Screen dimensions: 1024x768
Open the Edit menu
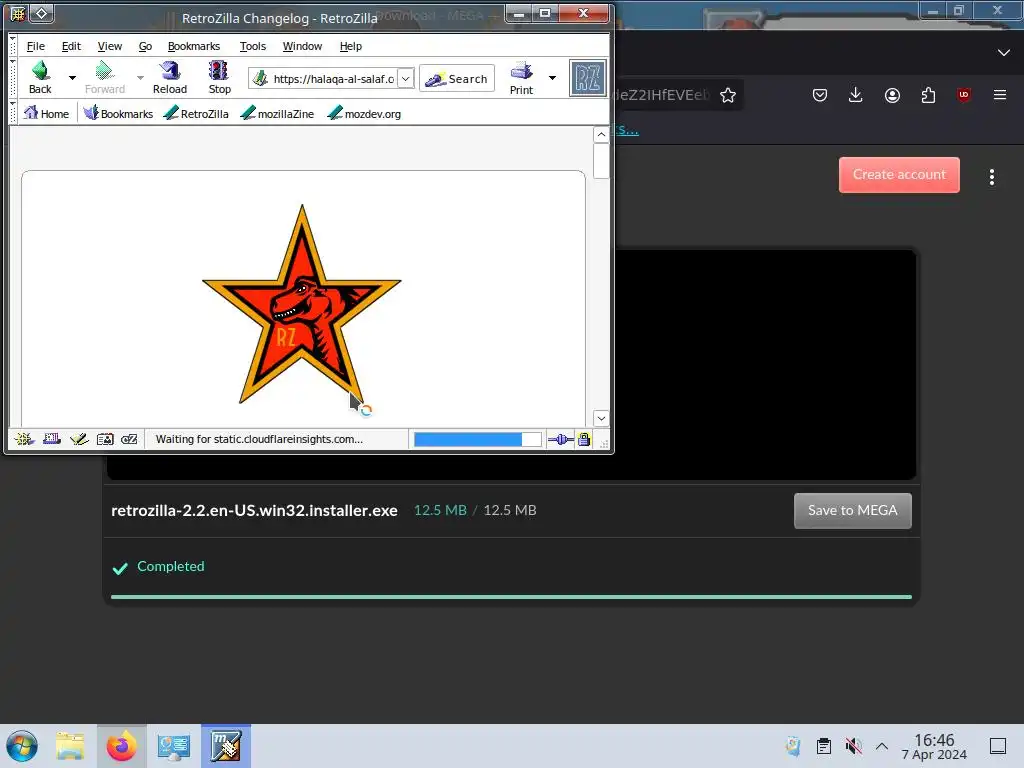pyautogui.click(x=71, y=46)
